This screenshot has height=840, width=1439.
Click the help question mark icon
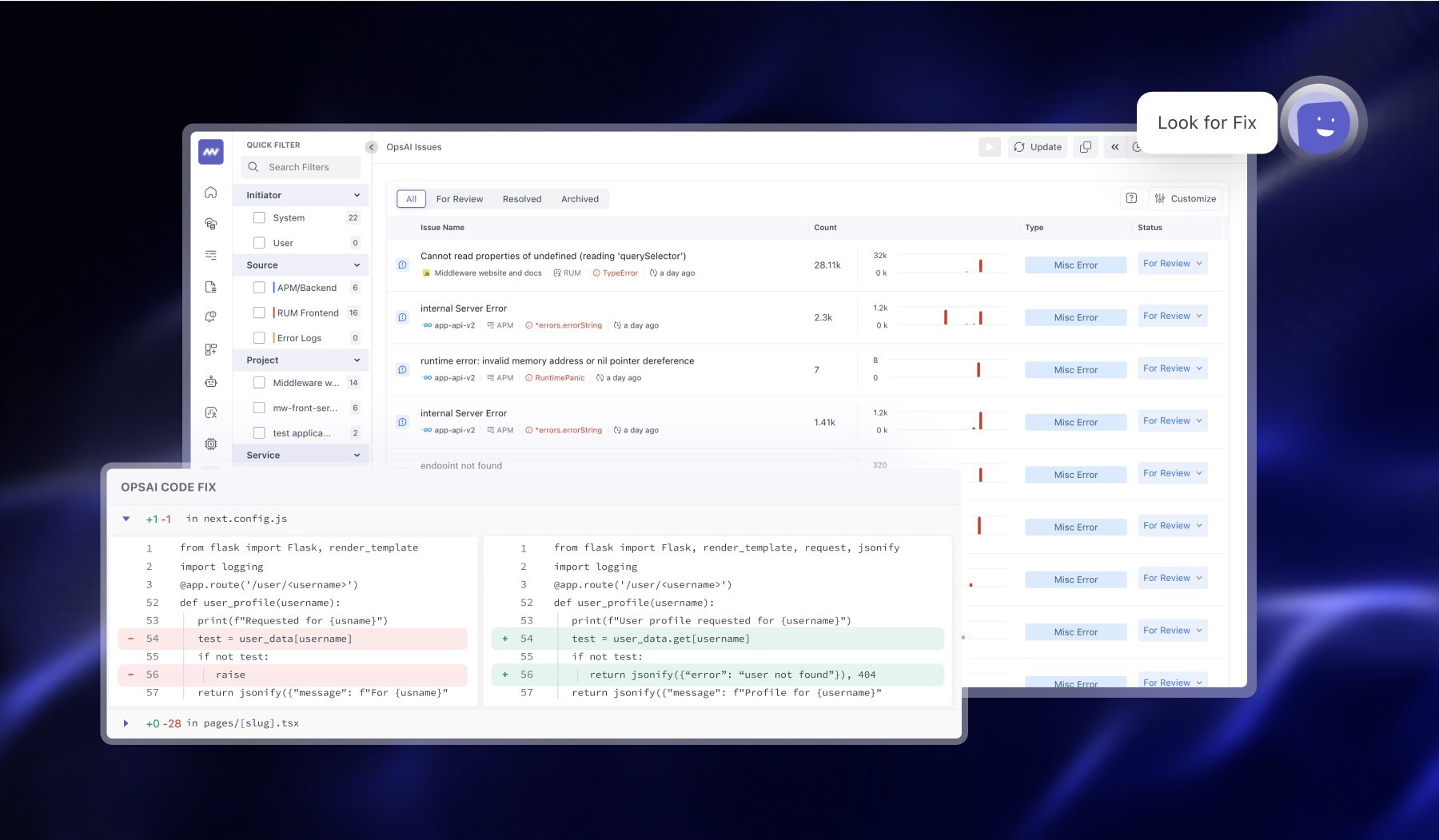[x=1131, y=198]
